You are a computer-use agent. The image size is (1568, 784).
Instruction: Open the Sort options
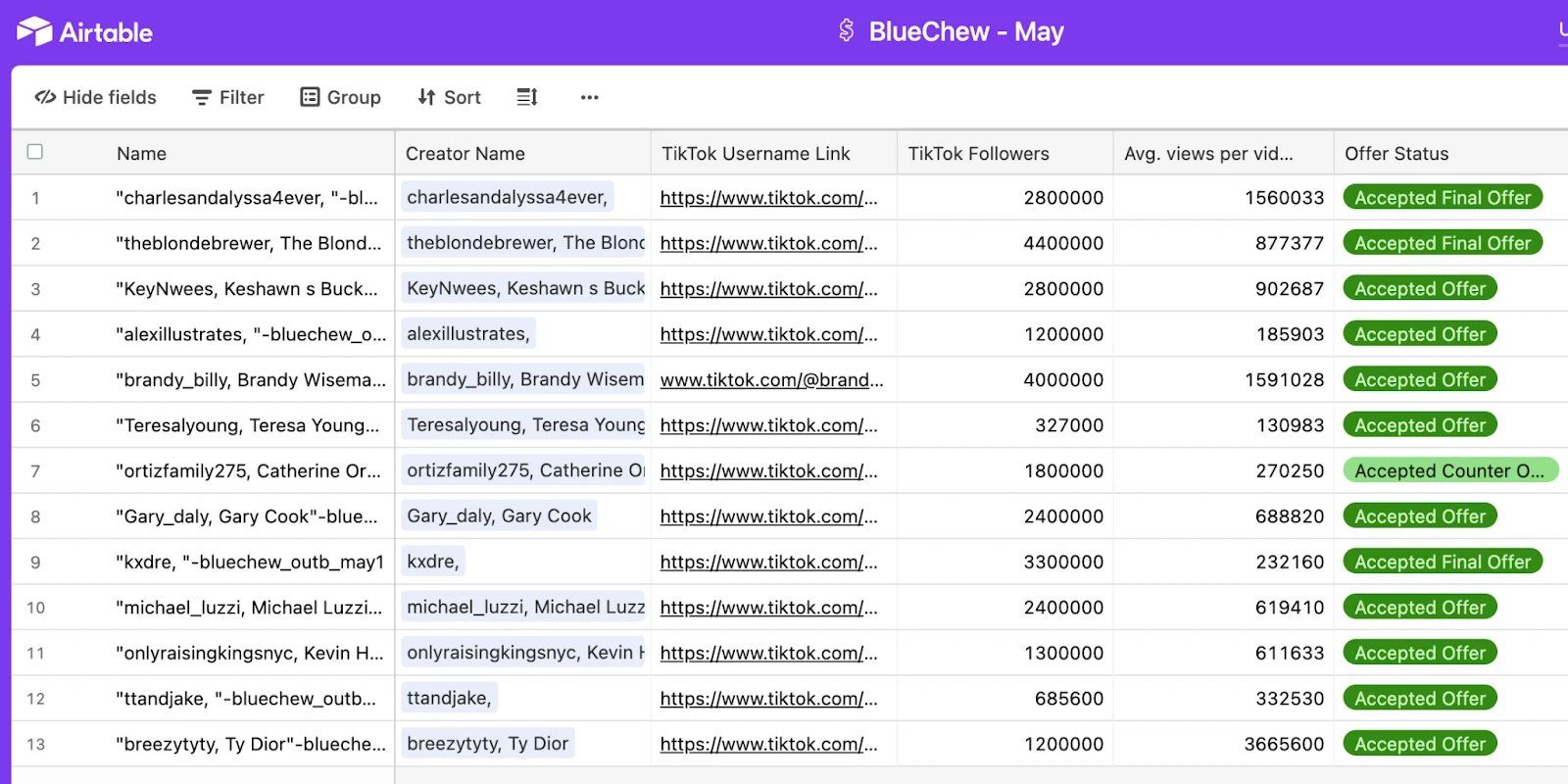point(449,97)
